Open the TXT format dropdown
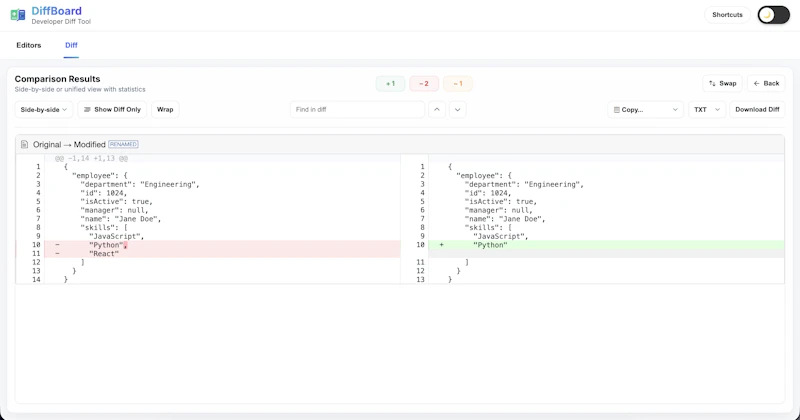This screenshot has height=420, width=800. click(x=707, y=110)
